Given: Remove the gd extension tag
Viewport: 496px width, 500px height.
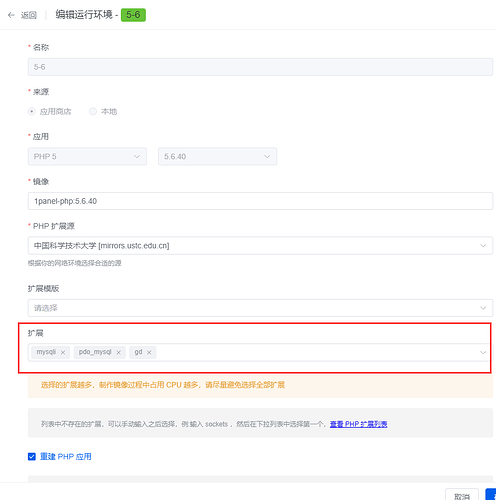Looking at the screenshot, I should point(149,352).
